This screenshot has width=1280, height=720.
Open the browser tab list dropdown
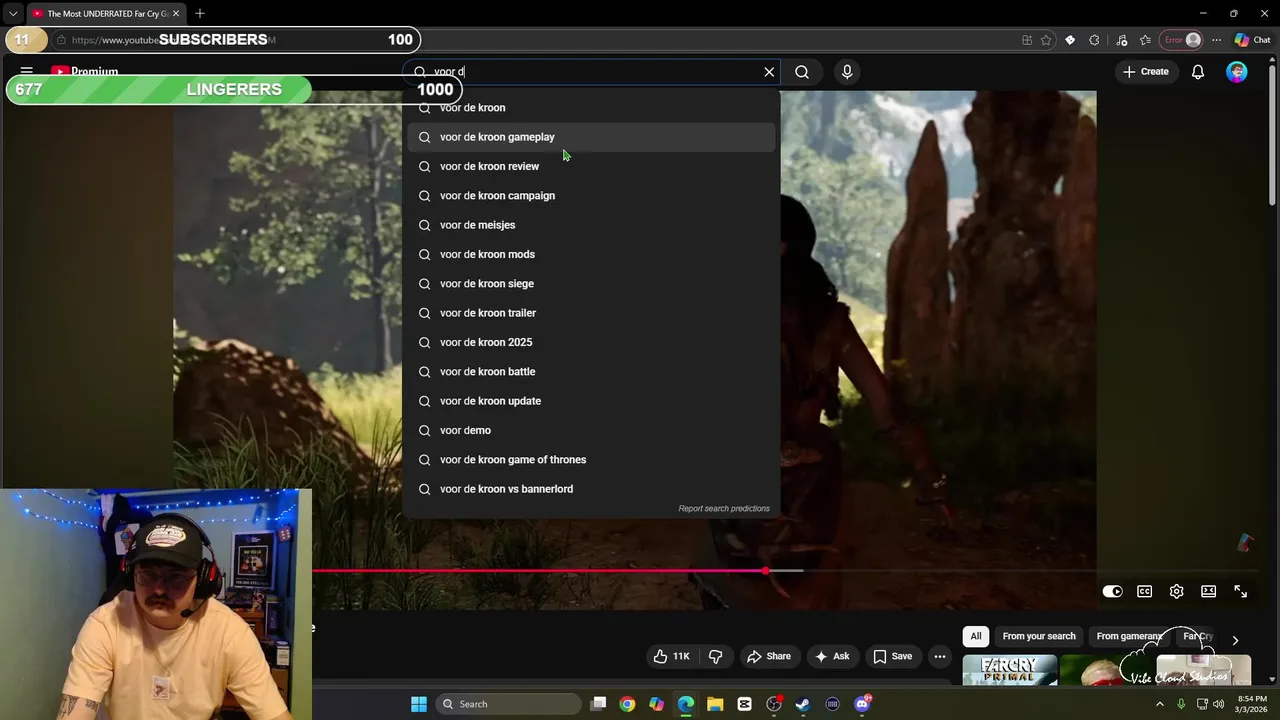12,14
